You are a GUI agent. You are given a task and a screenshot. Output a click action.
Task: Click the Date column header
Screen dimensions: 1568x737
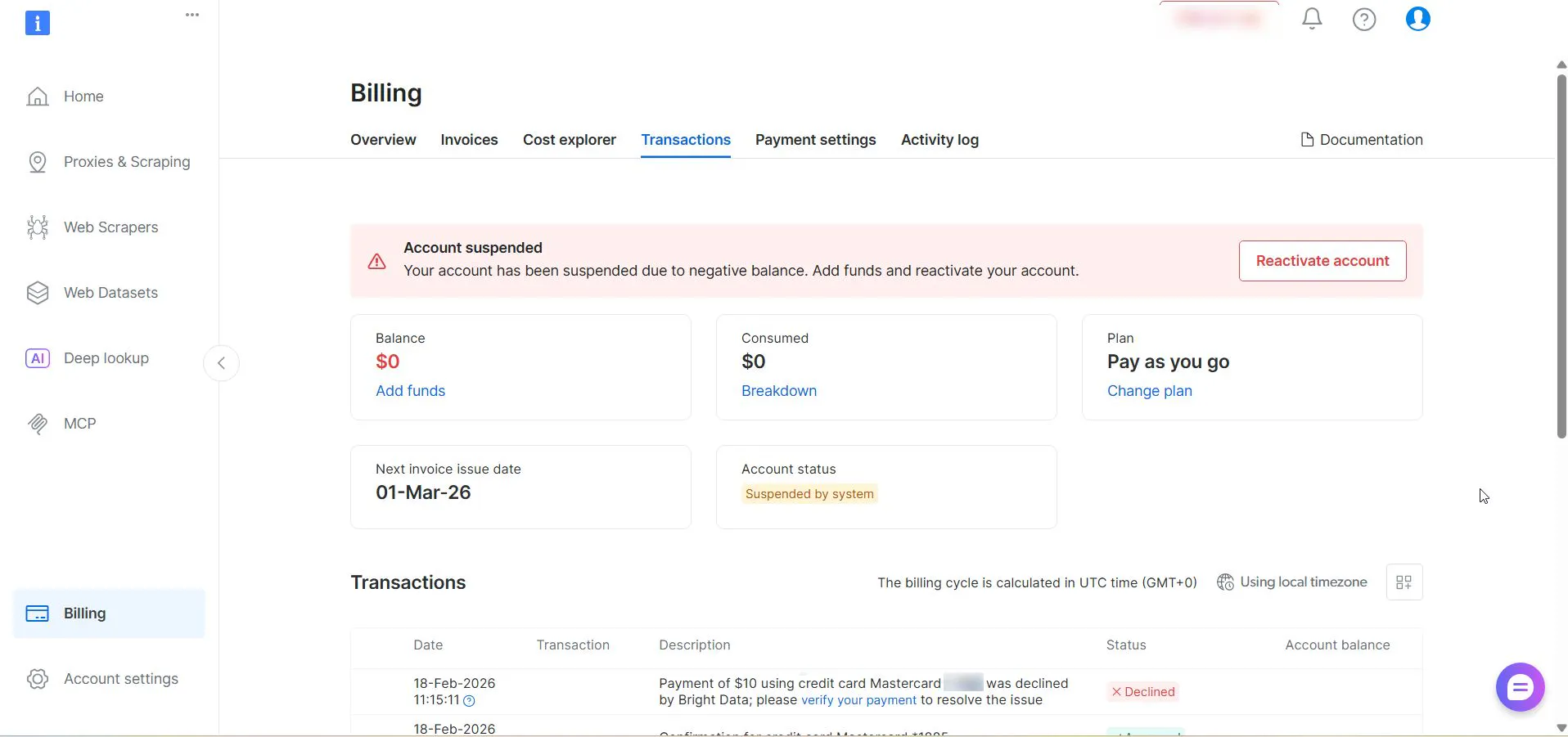click(x=428, y=645)
